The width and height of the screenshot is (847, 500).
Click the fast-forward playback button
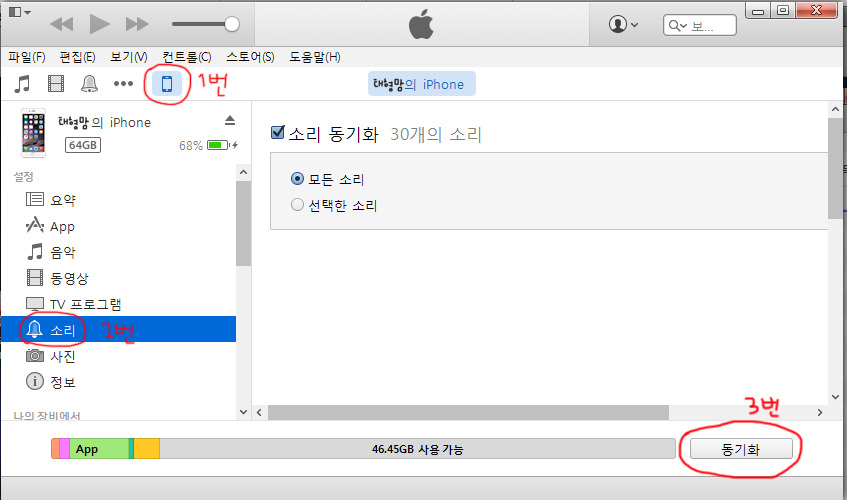pos(137,24)
